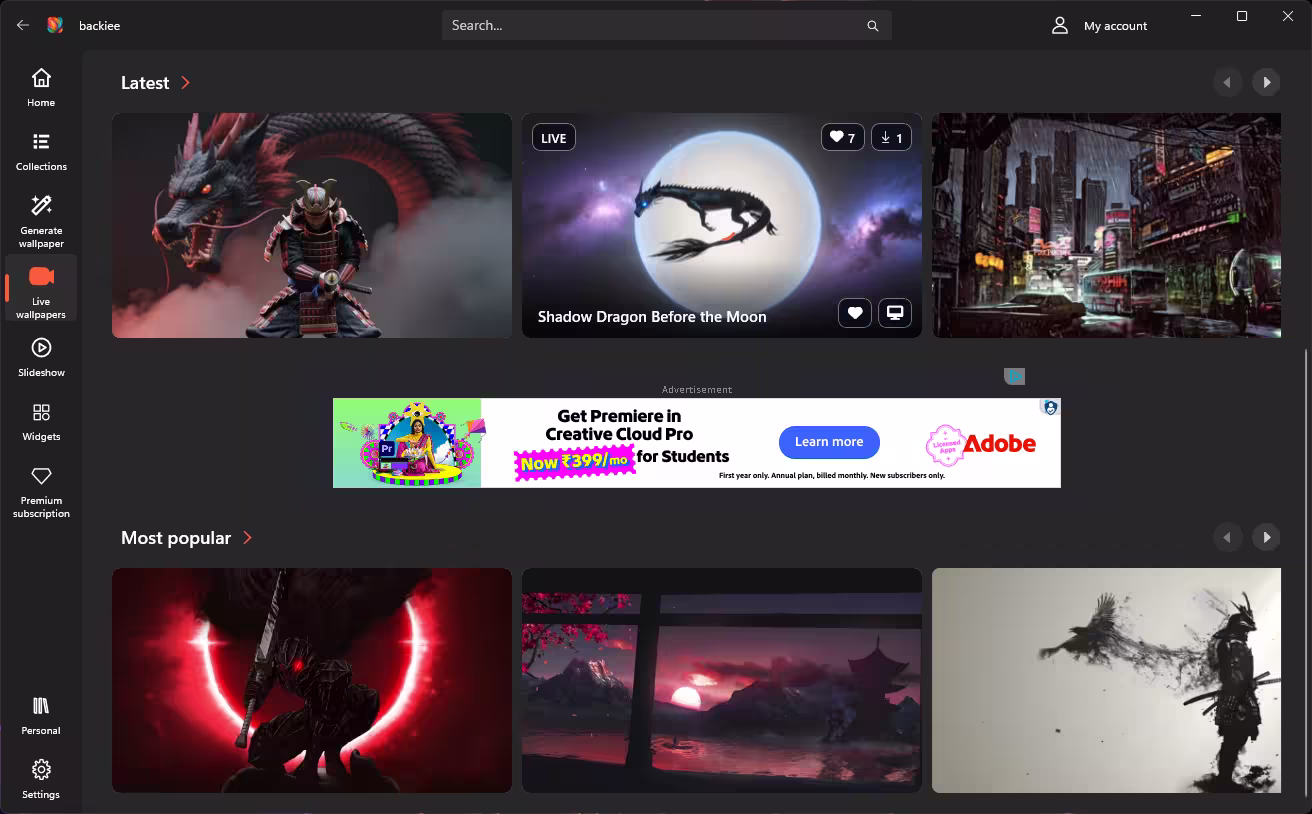Show next Most popular wallpapers

(x=1266, y=537)
